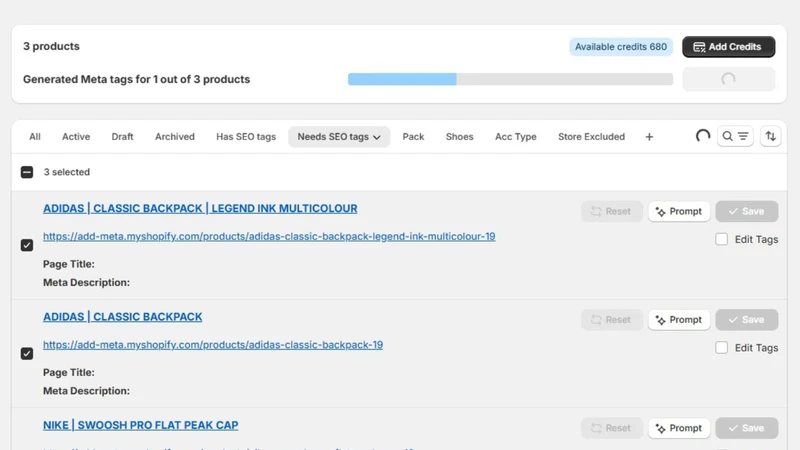
Task: Open Prompt for Legend Ink Multicolour backpack
Action: click(679, 211)
